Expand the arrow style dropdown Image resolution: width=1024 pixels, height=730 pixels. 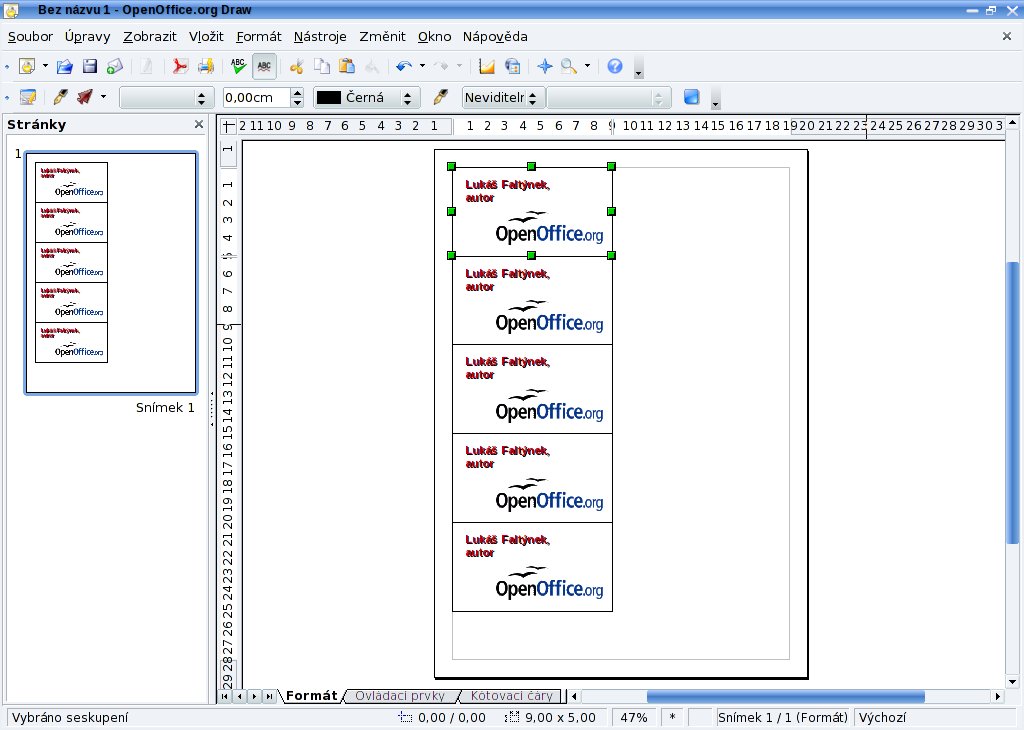pos(103,97)
